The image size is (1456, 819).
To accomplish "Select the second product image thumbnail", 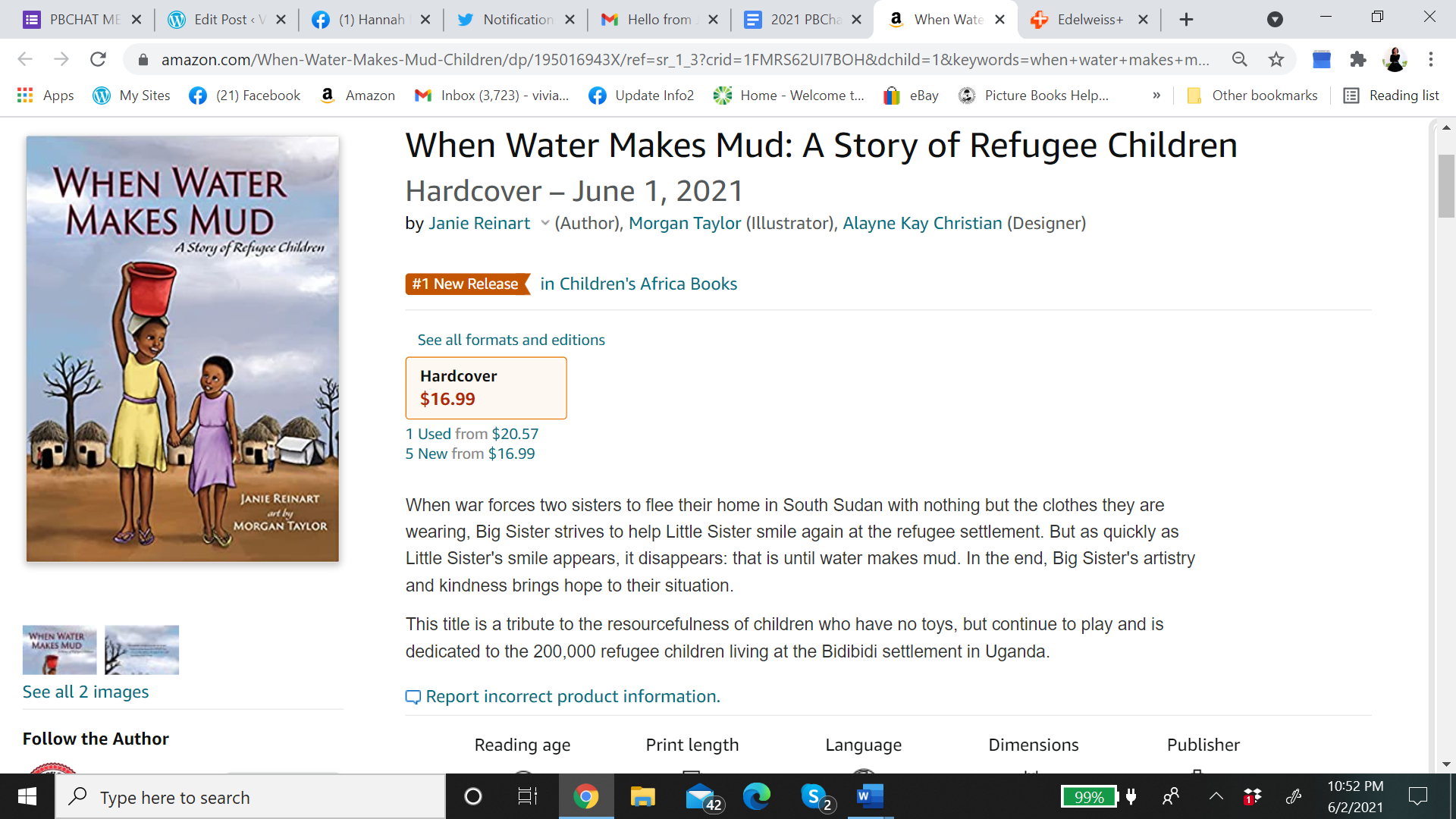I will point(142,650).
